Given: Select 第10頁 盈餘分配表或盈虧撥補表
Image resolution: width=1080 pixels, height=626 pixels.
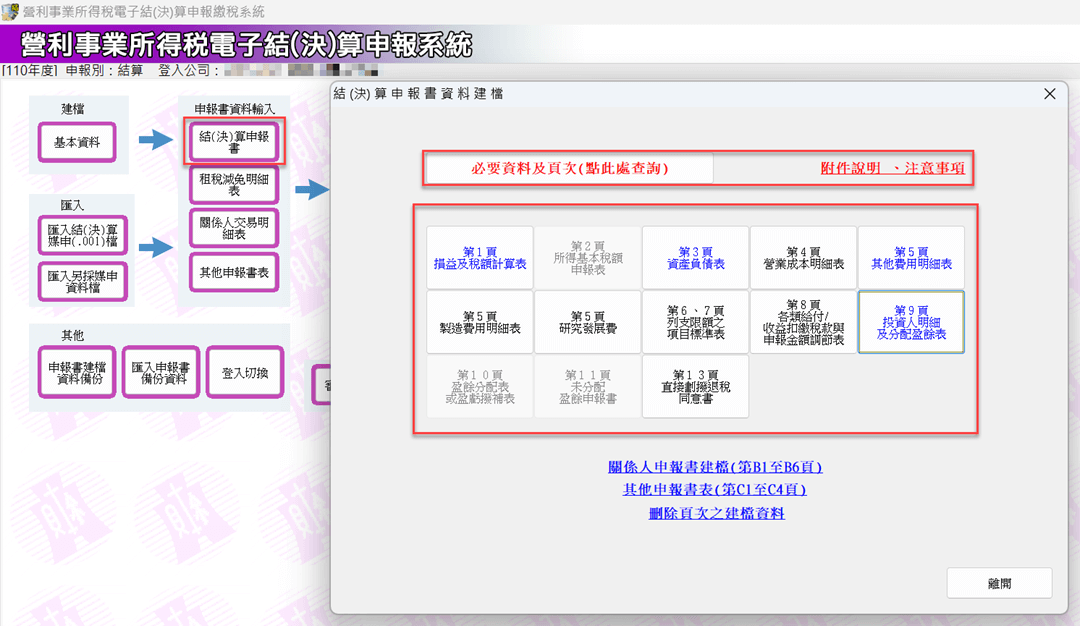Looking at the screenshot, I should (480, 386).
